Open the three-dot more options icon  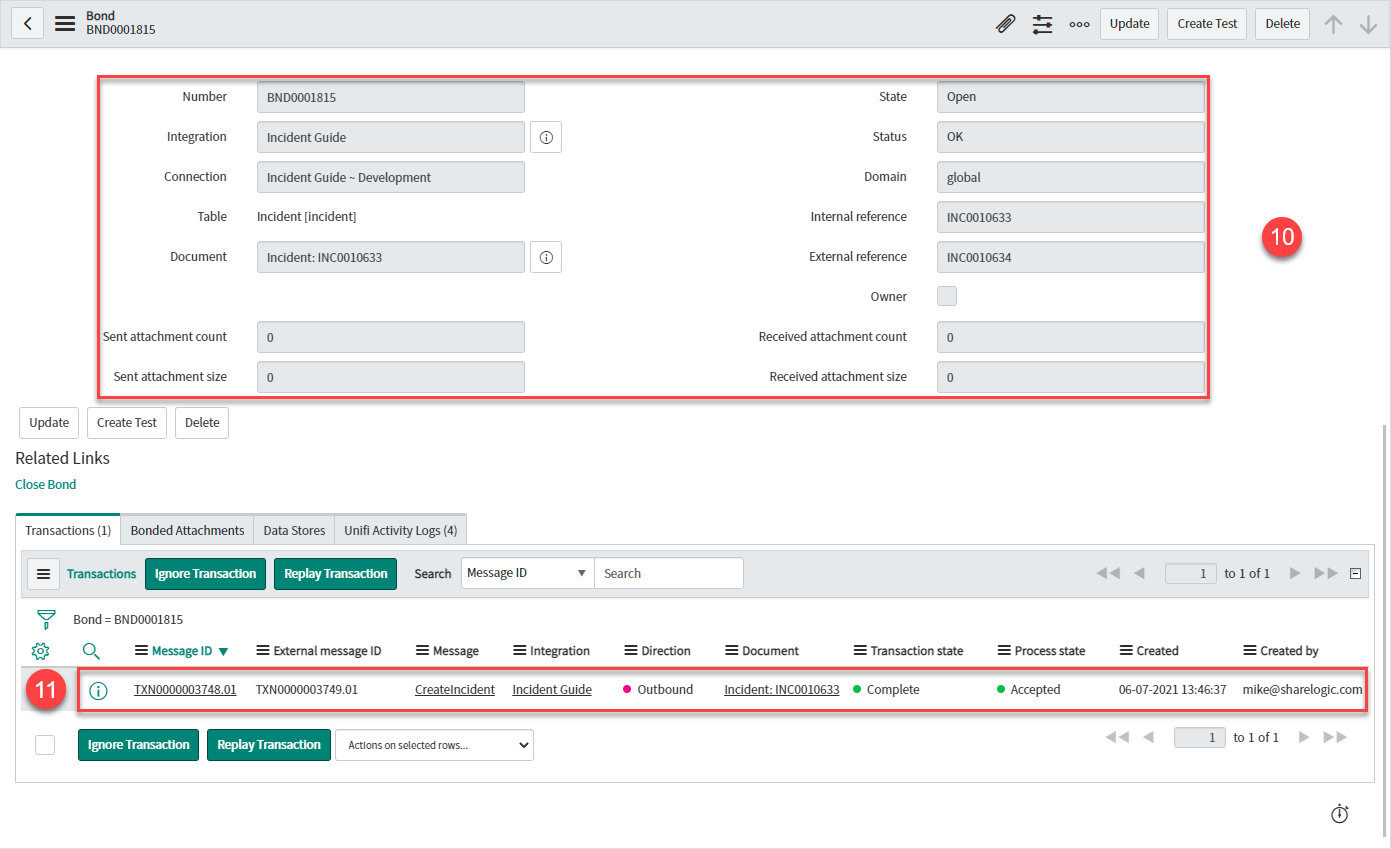(1079, 24)
